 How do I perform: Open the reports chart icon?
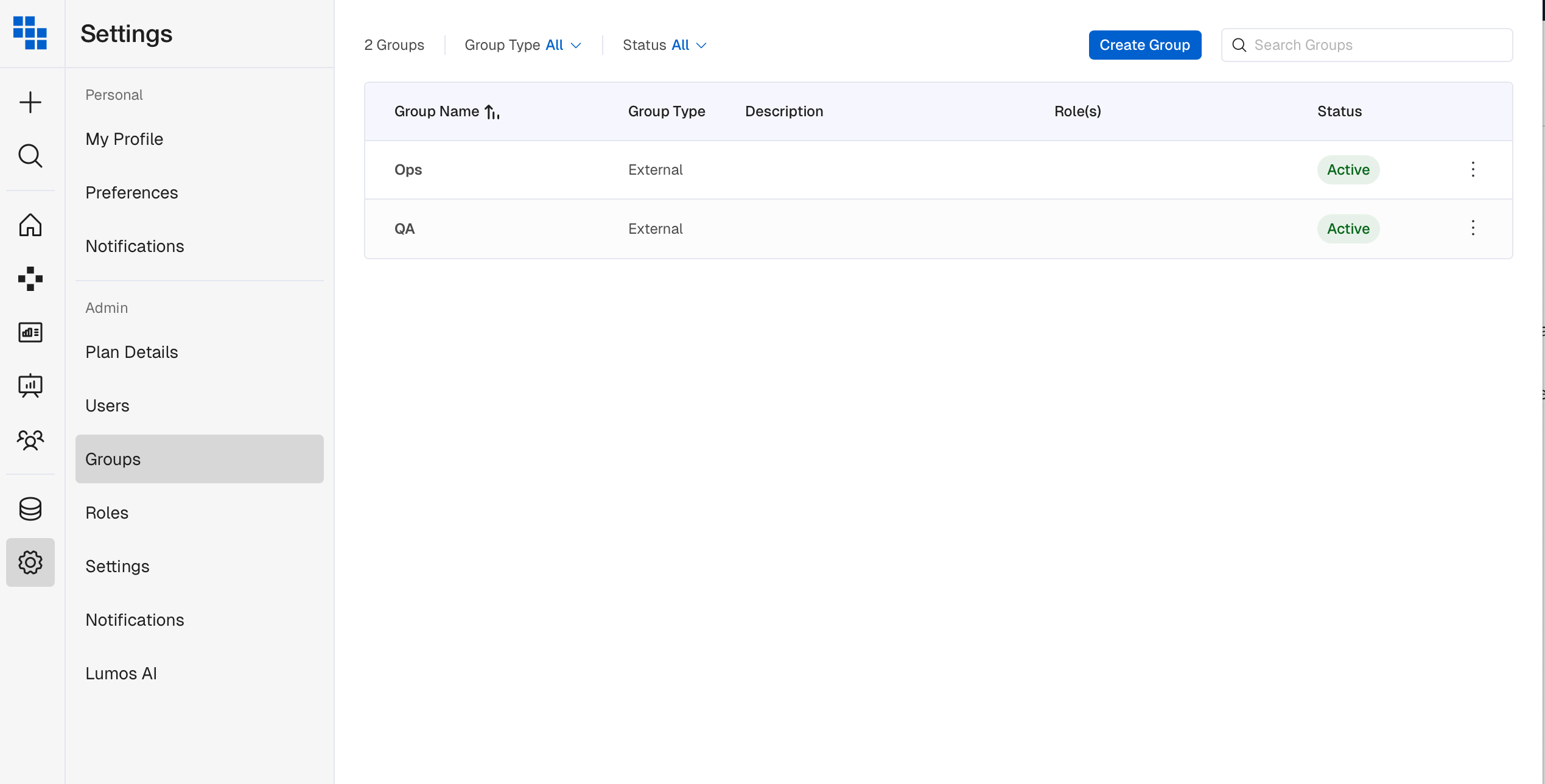30,332
